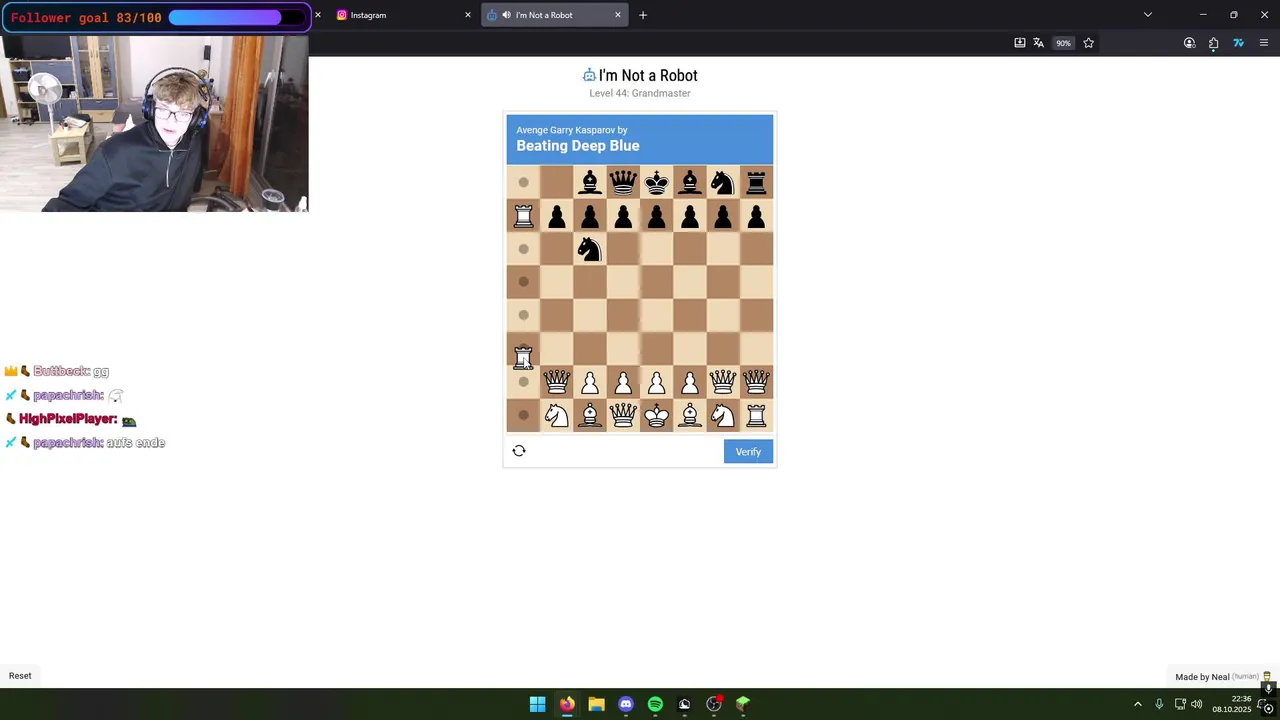Open Spotify from the taskbar
The height and width of the screenshot is (720, 1280).
pos(655,704)
